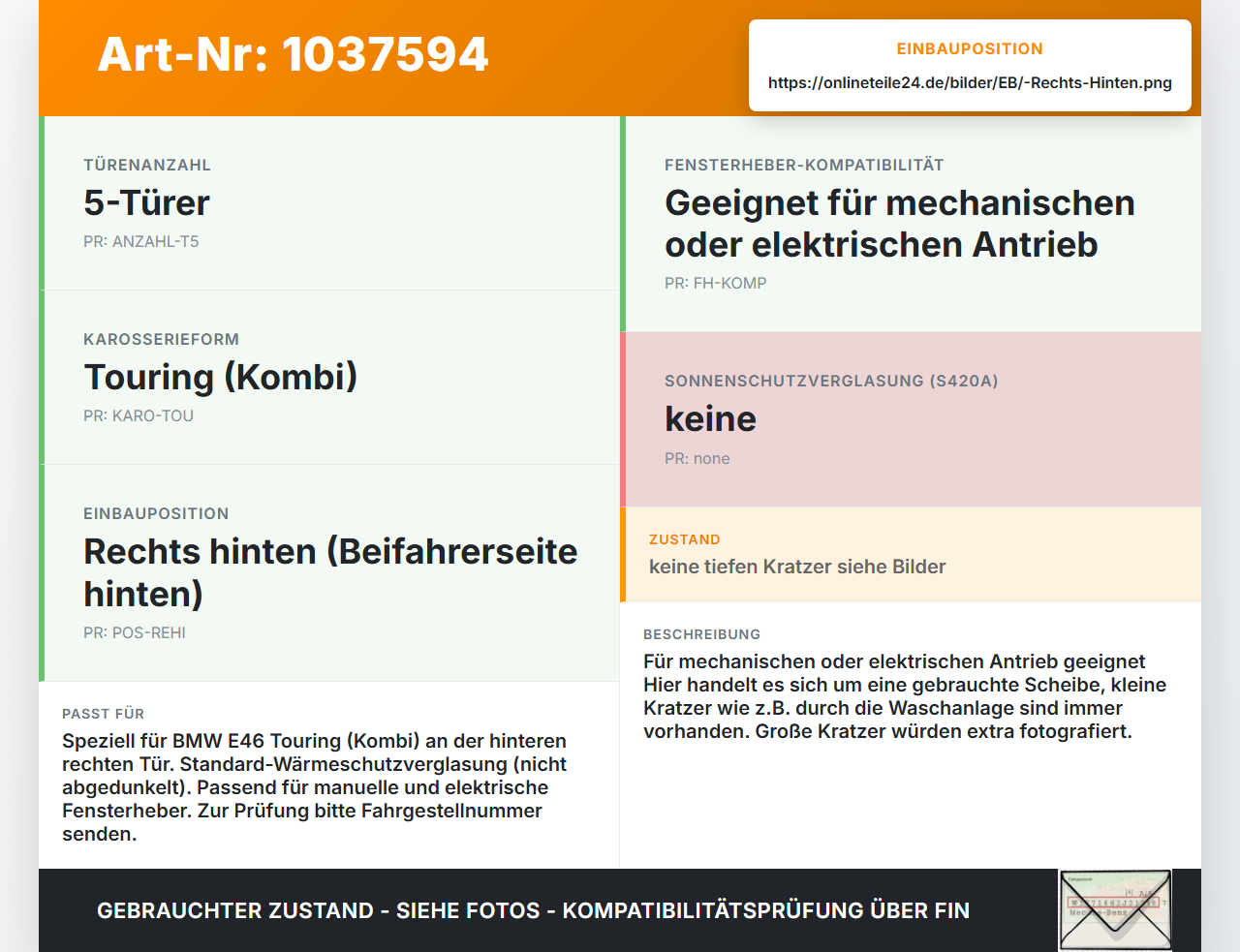Select the orange EINBAUPOSITION label in header card
Image resolution: width=1240 pixels, height=952 pixels.
click(970, 48)
